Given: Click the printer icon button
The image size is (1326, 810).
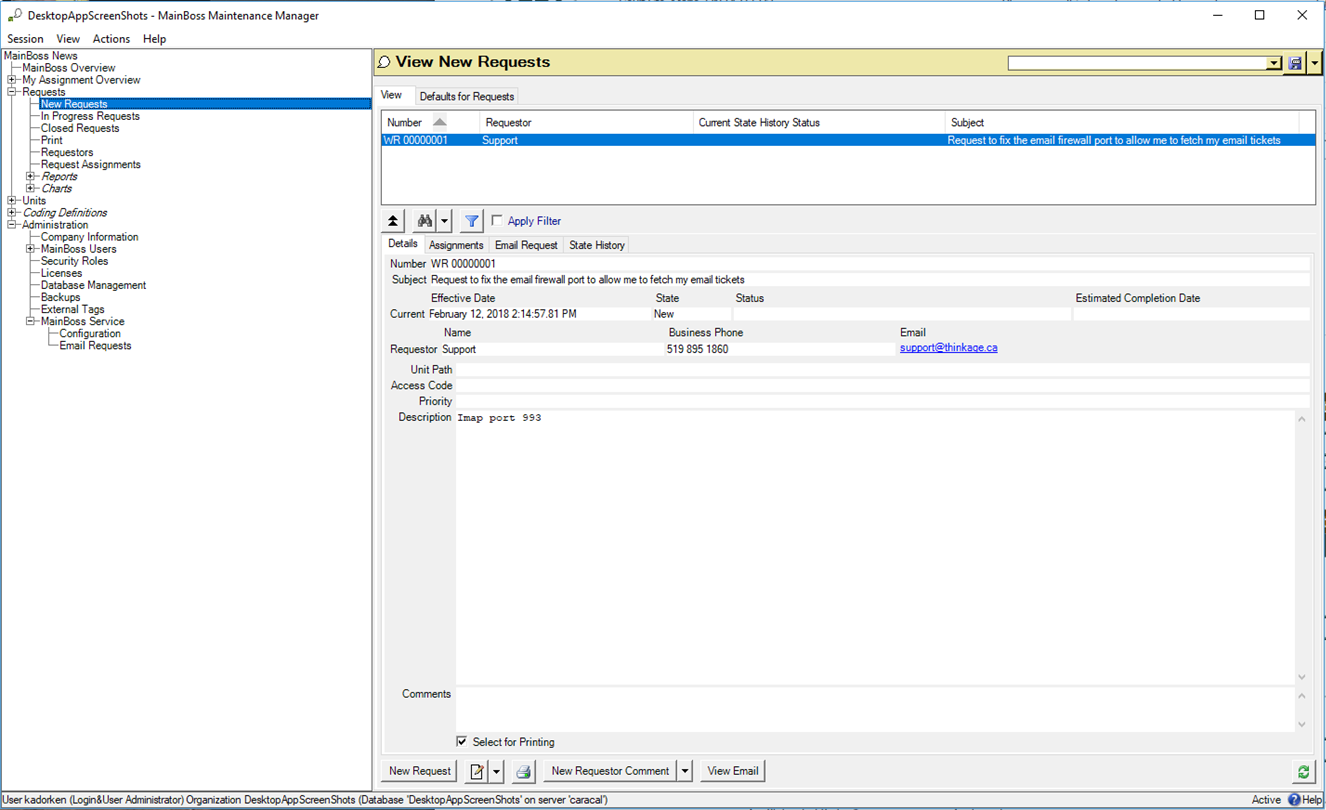Looking at the screenshot, I should point(523,771).
